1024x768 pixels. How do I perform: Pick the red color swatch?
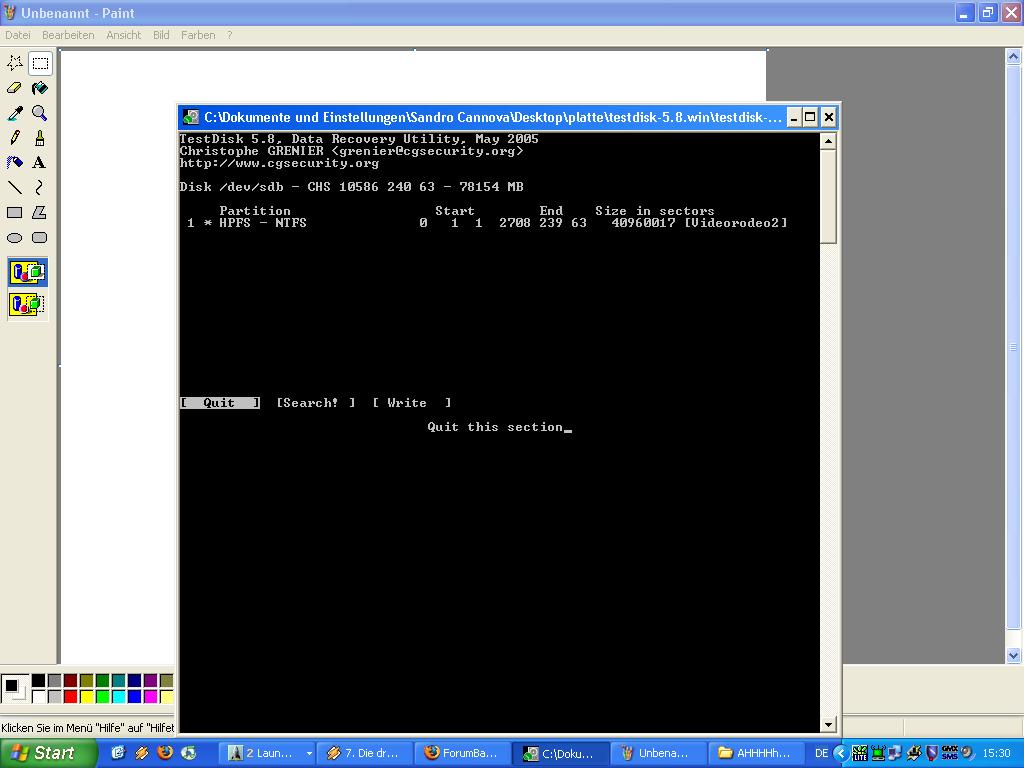click(71, 697)
